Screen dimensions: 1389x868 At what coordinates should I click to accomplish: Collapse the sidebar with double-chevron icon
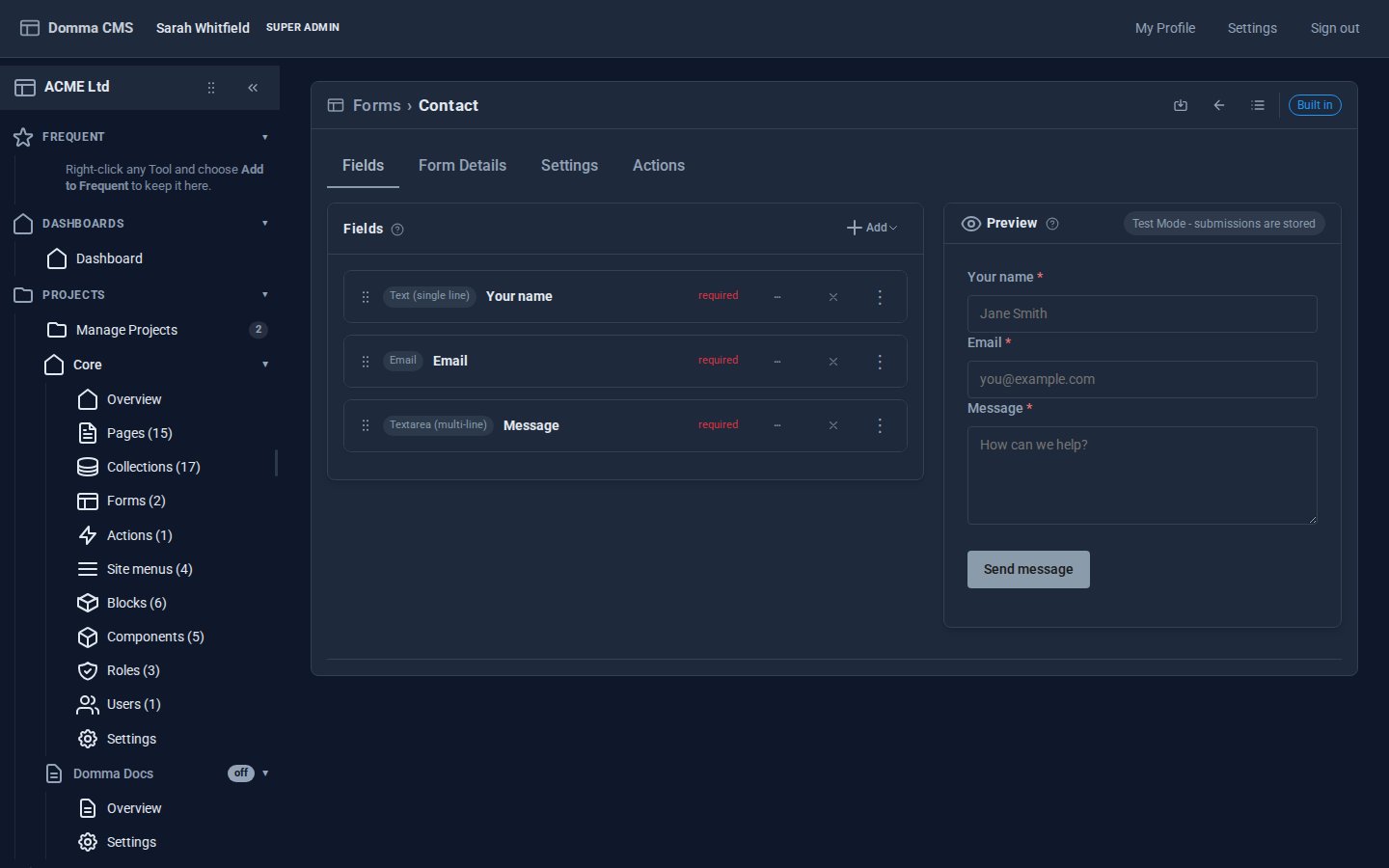pyautogui.click(x=253, y=88)
